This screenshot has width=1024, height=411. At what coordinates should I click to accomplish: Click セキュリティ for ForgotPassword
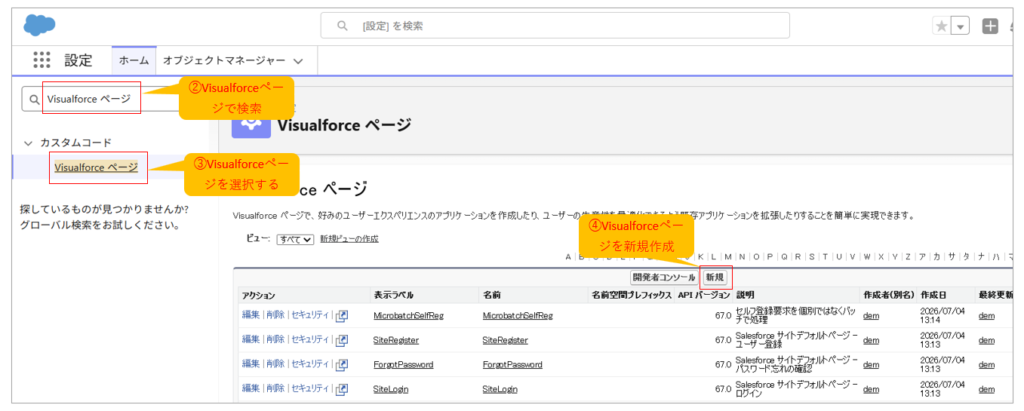click(x=310, y=365)
